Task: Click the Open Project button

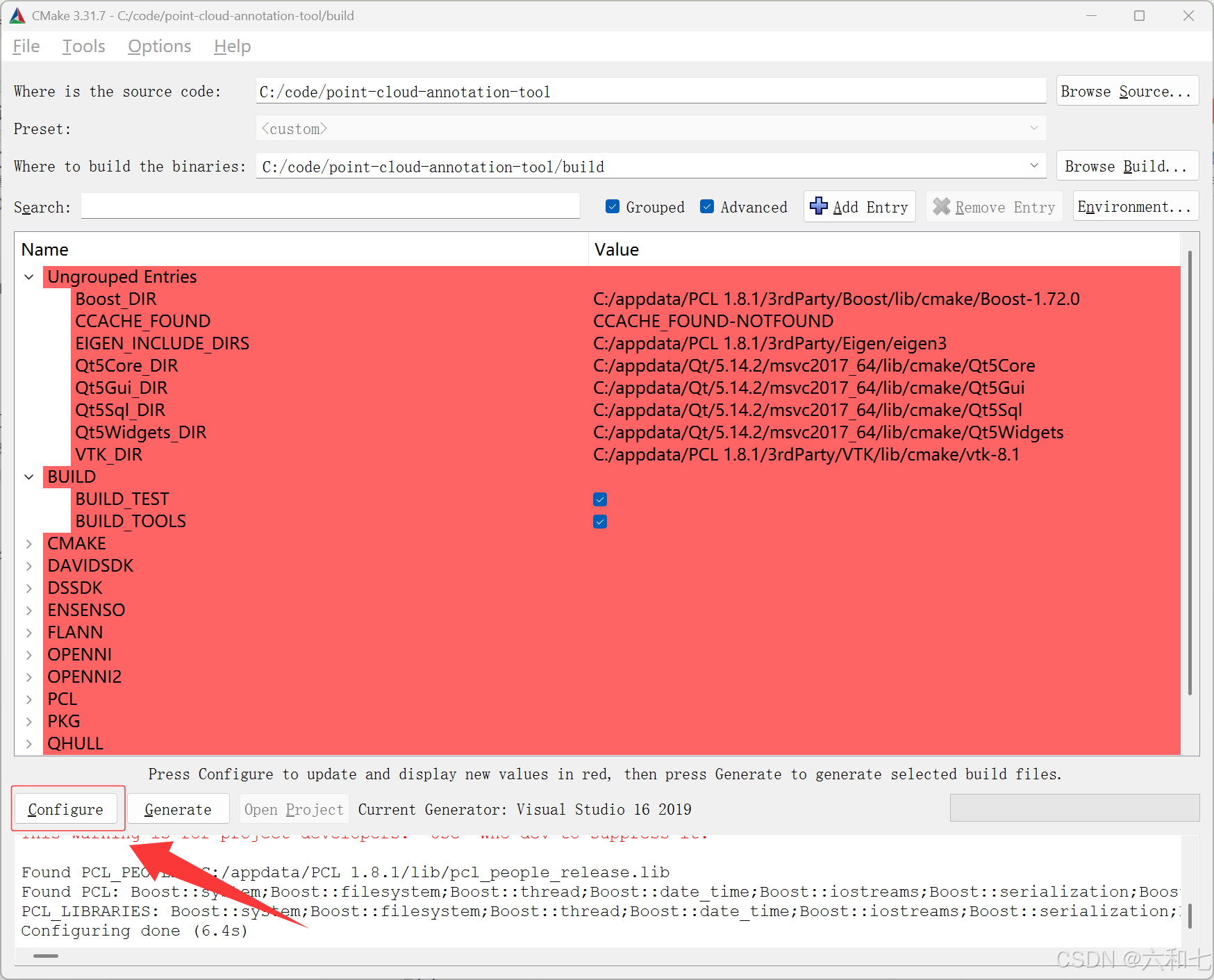Action: pyautogui.click(x=294, y=809)
